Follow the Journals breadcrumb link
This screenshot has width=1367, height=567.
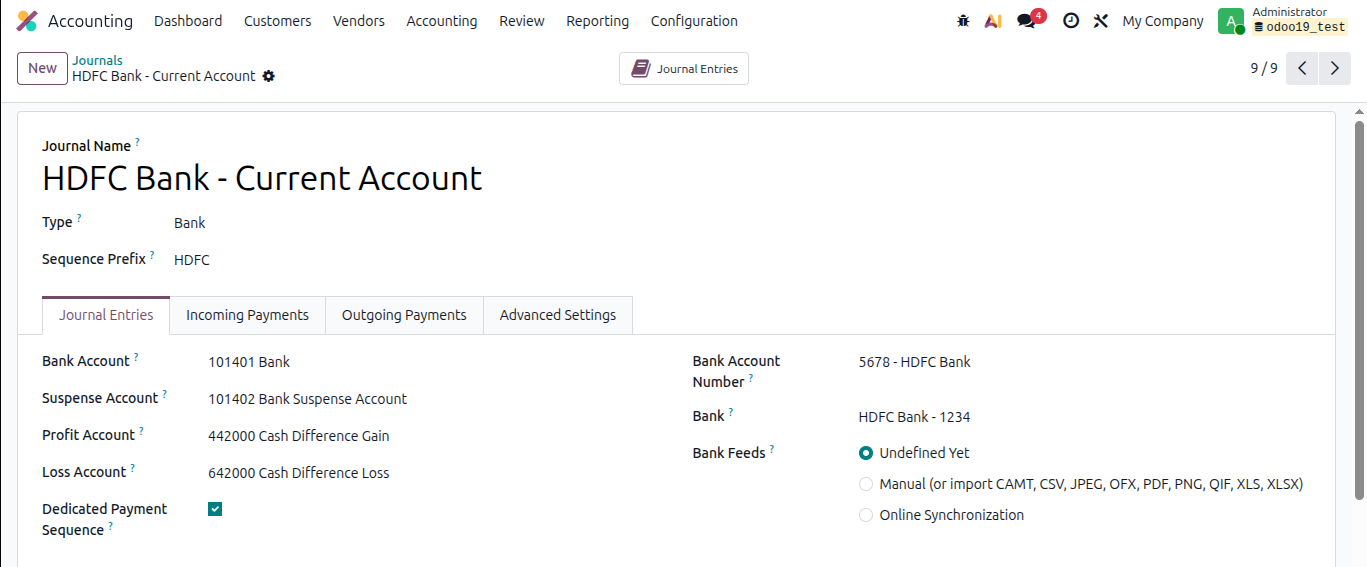[x=97, y=60]
